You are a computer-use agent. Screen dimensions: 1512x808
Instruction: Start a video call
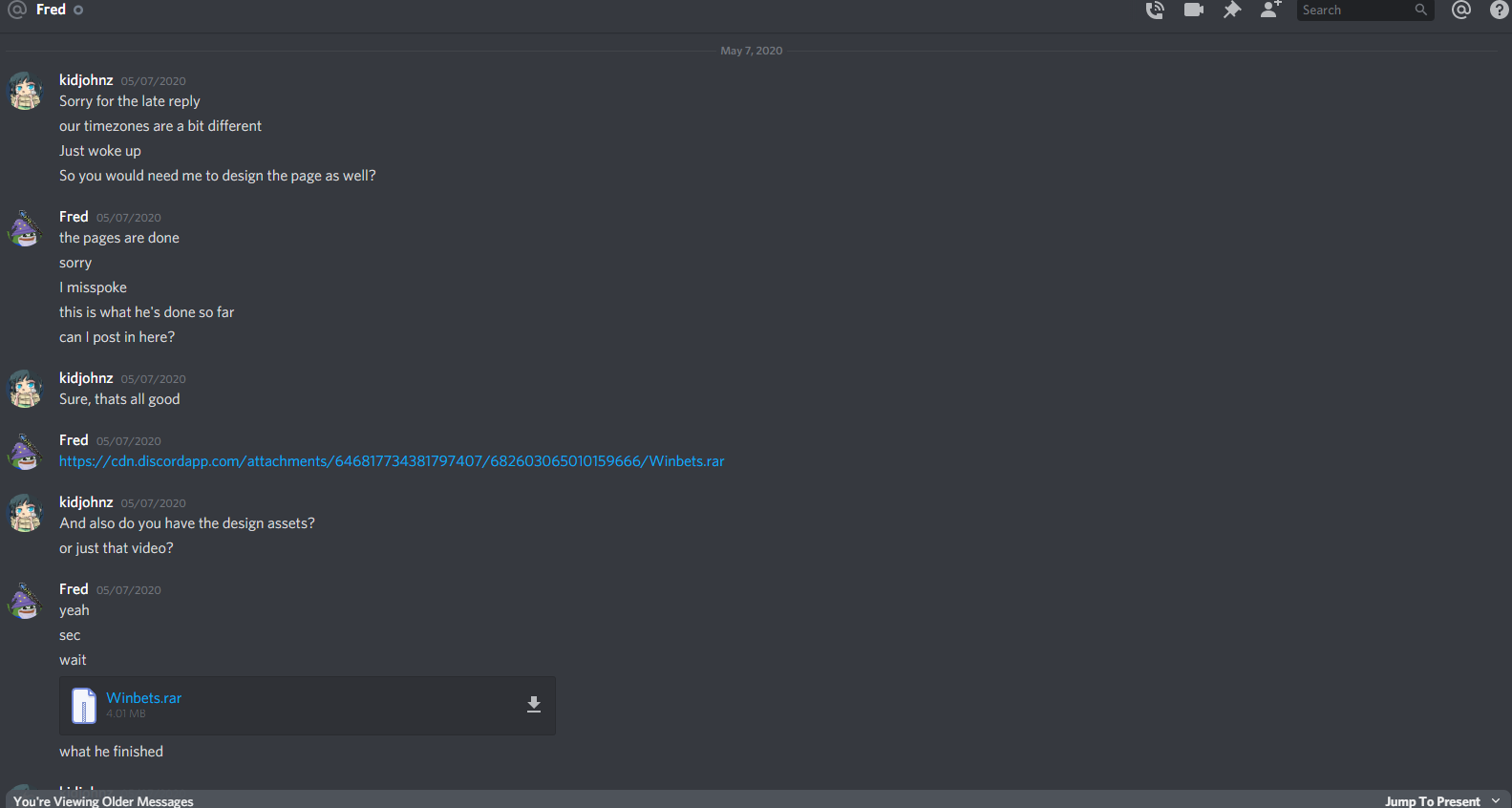1194,10
